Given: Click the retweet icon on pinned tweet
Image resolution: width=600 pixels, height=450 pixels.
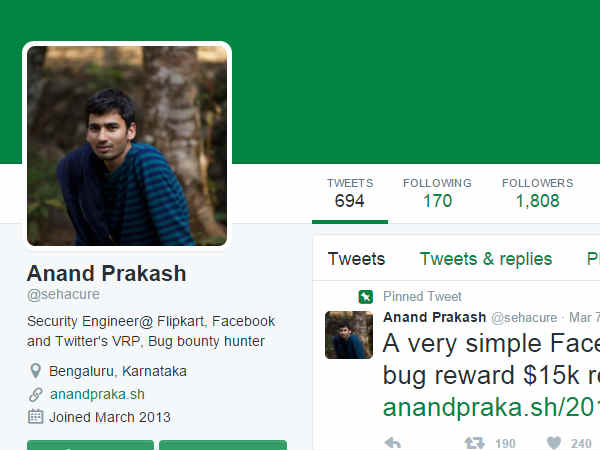Looking at the screenshot, I should pos(474,443).
